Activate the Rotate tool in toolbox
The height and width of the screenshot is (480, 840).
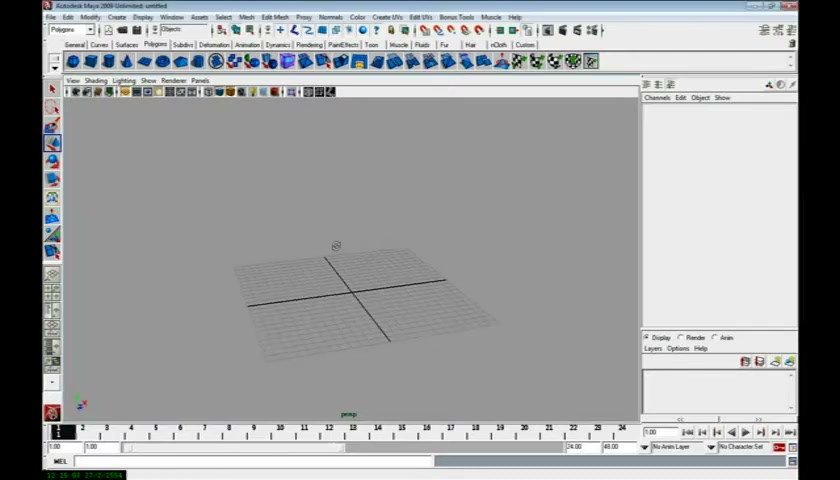click(52, 161)
